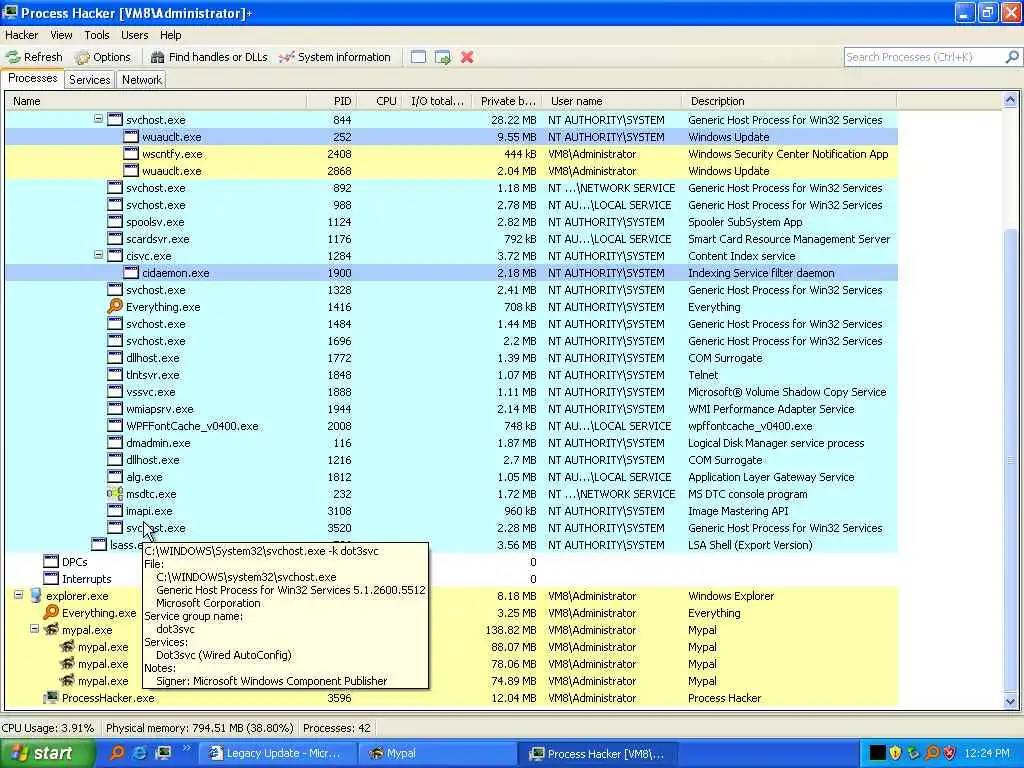This screenshot has width=1024, height=768.
Task: Open the Hacker menu
Action: [22, 35]
